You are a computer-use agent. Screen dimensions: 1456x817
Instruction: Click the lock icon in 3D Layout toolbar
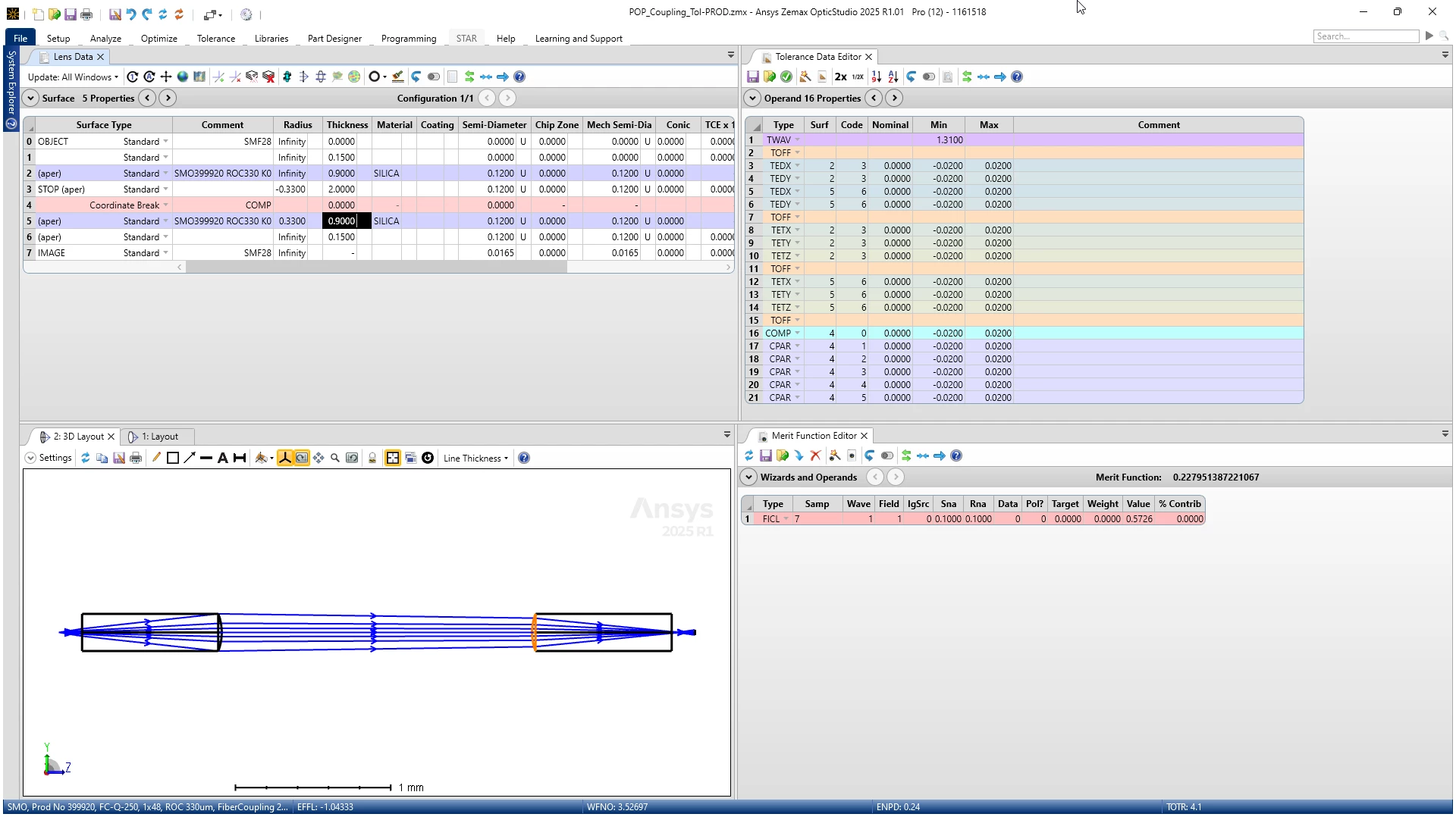pyautogui.click(x=372, y=458)
